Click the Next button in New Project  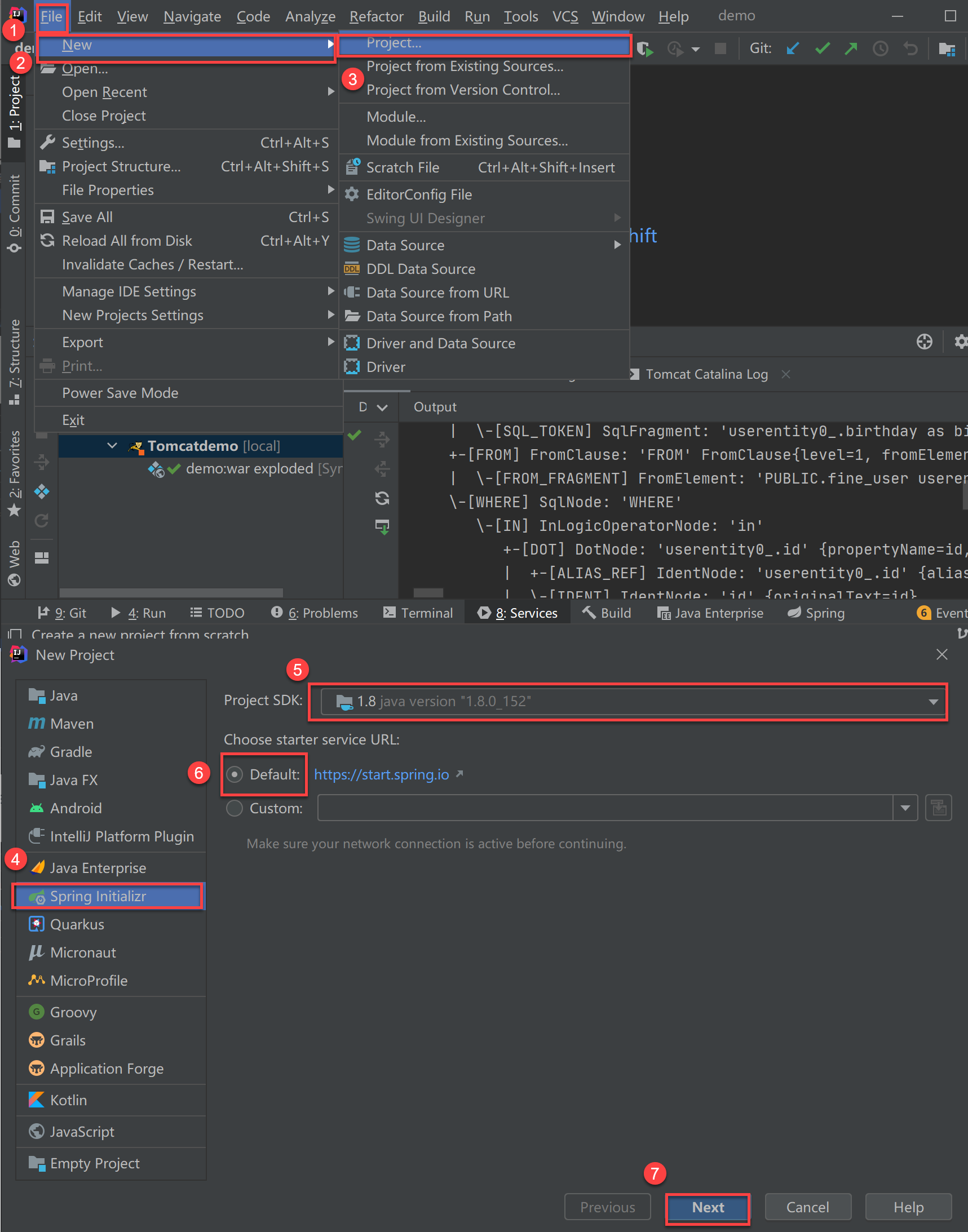(x=708, y=1207)
